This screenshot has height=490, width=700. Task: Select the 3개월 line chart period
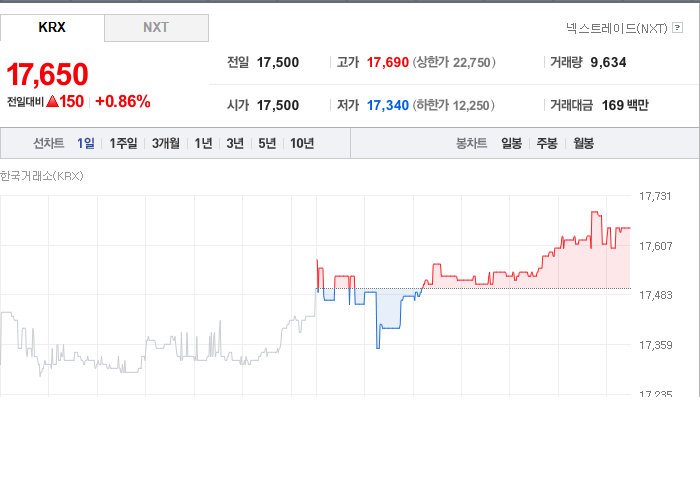[166, 143]
